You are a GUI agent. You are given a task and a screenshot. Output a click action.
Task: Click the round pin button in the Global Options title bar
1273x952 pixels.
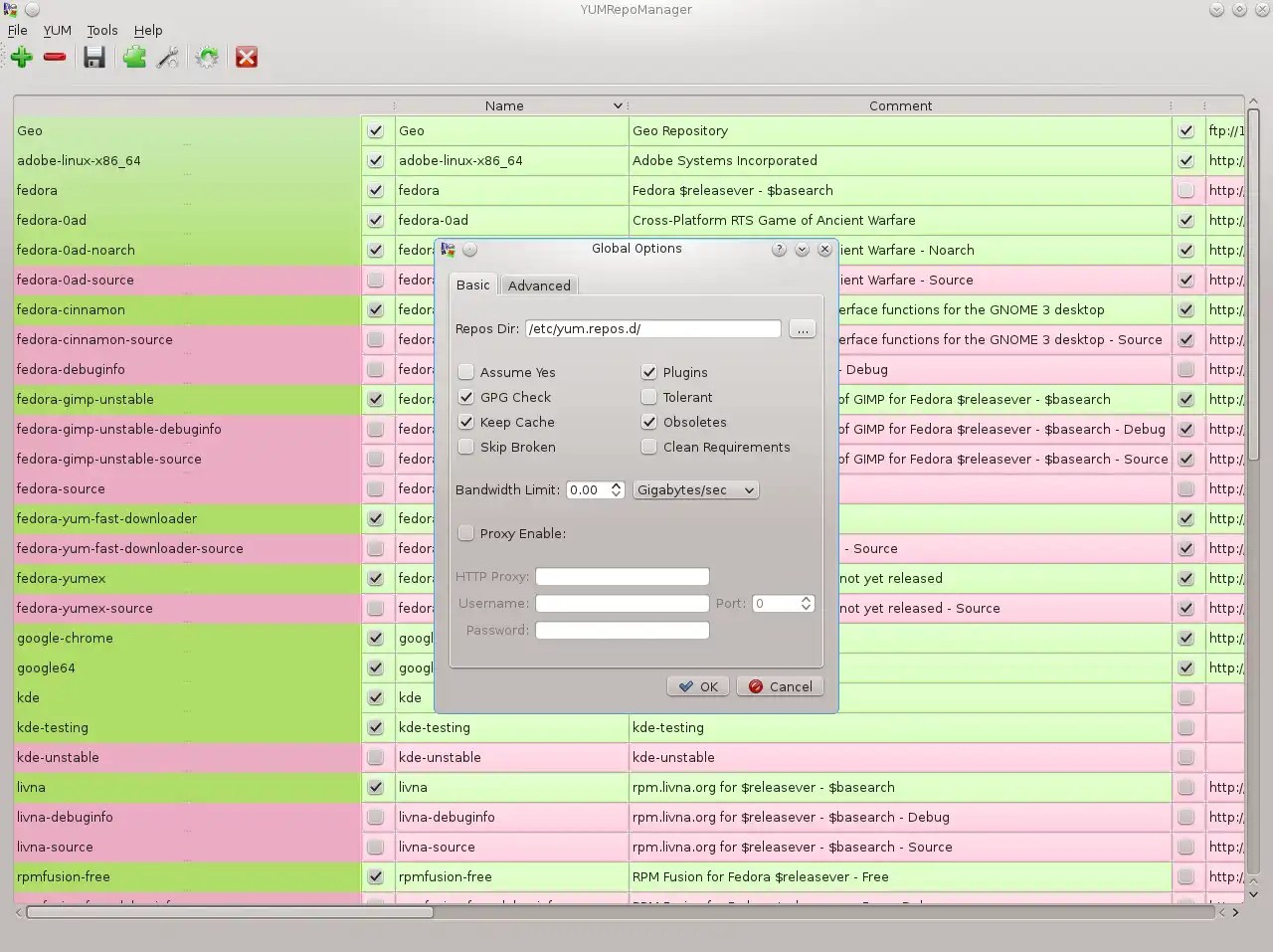(470, 250)
